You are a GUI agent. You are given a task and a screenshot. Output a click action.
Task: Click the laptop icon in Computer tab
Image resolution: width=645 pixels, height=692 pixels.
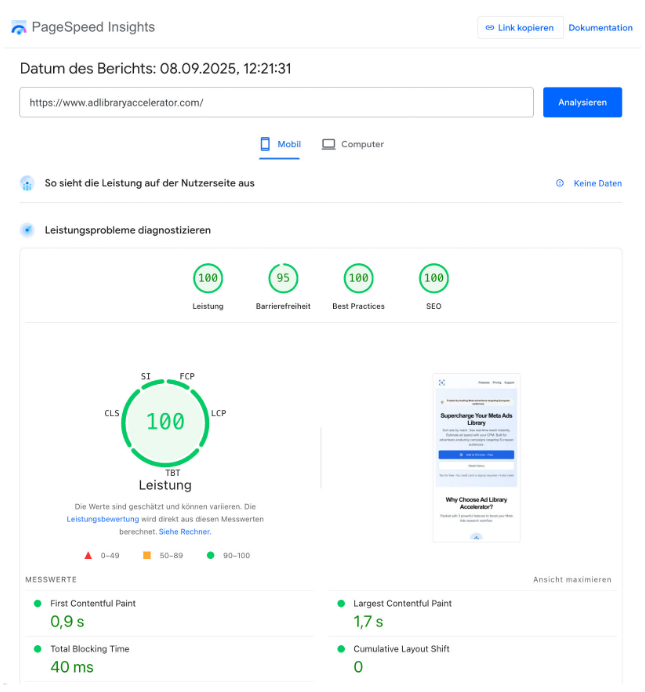tap(328, 144)
